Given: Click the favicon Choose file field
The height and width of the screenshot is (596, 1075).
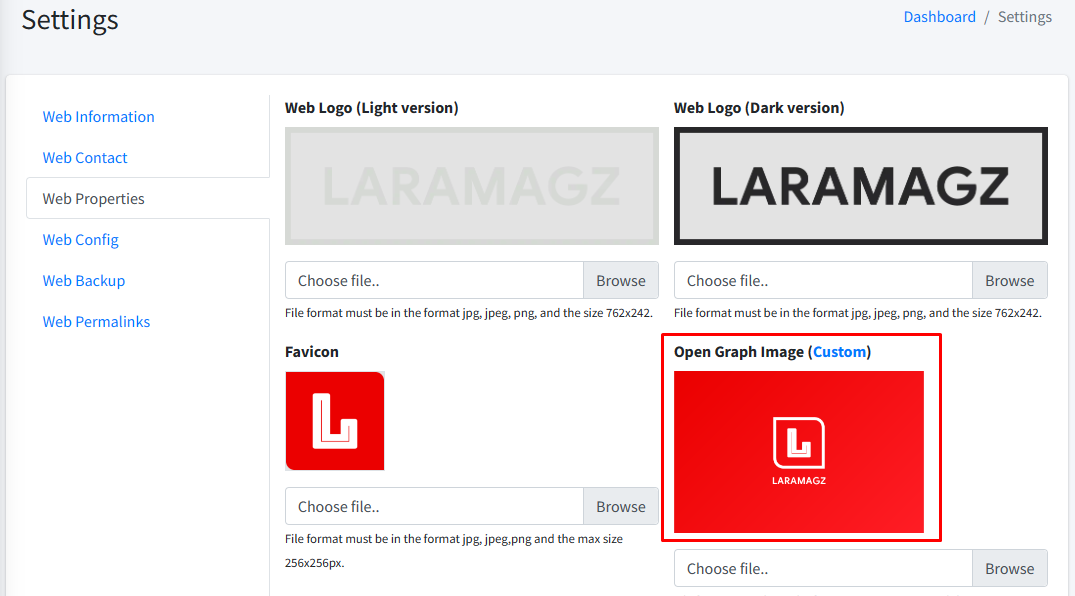Looking at the screenshot, I should 434,507.
